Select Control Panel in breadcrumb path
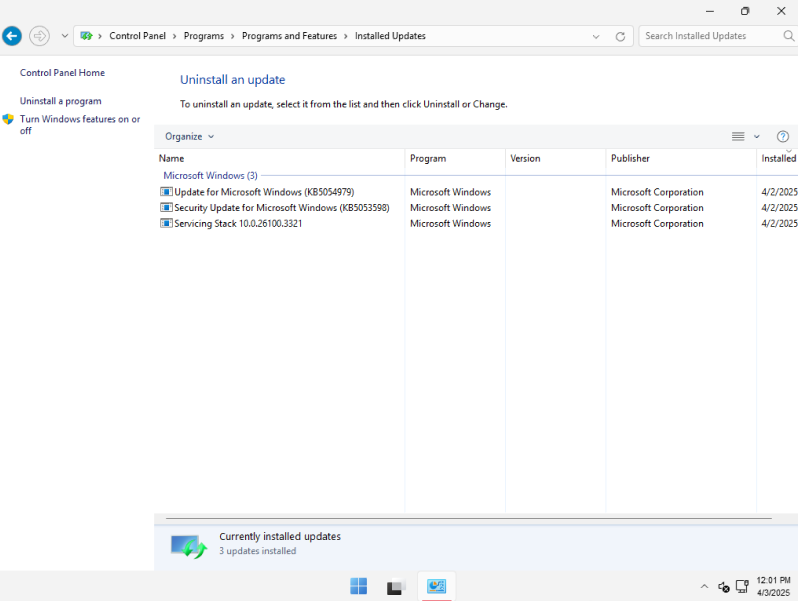Viewport: 798px width, 601px height. tap(137, 36)
